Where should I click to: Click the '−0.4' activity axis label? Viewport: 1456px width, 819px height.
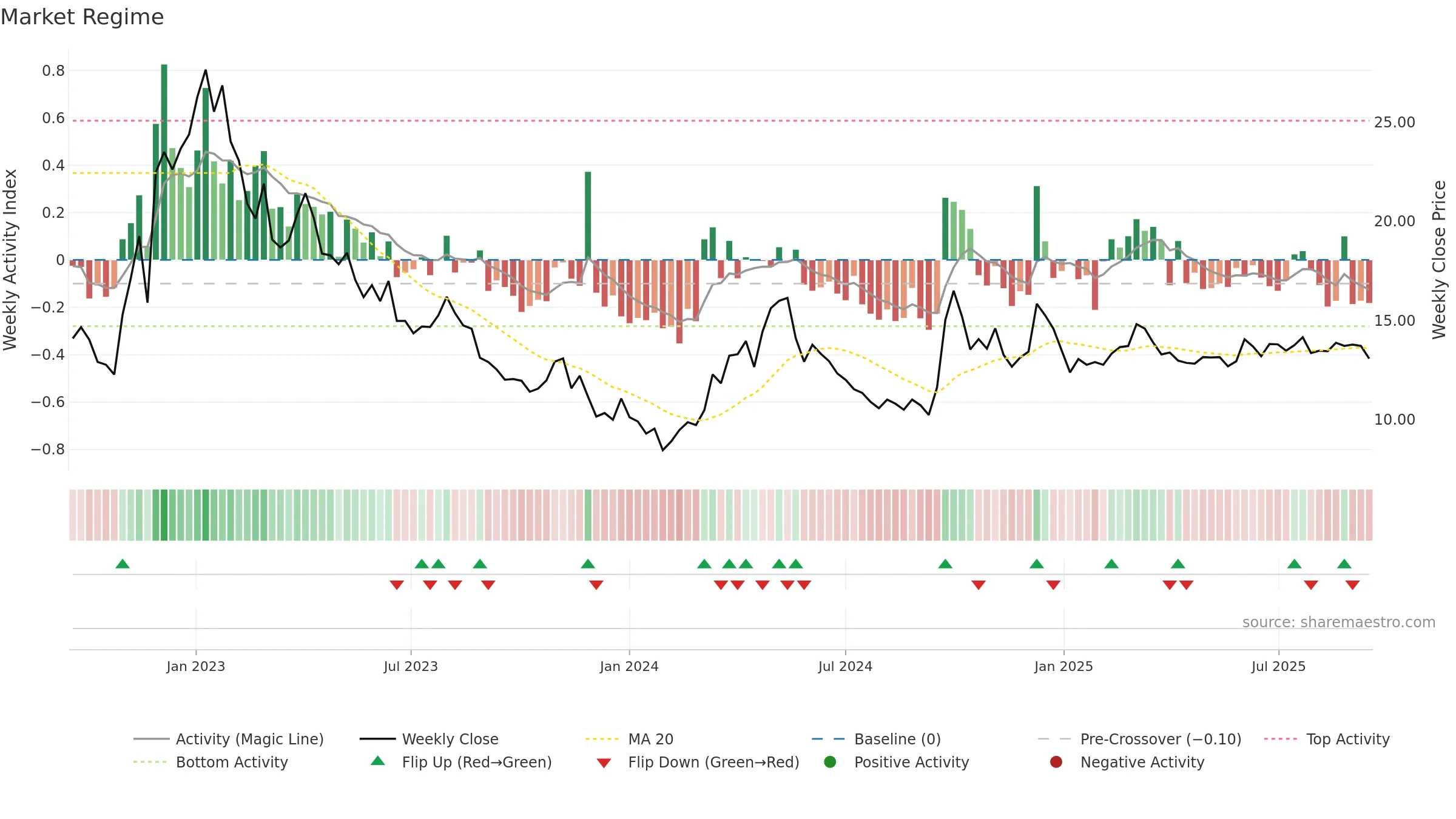48,355
